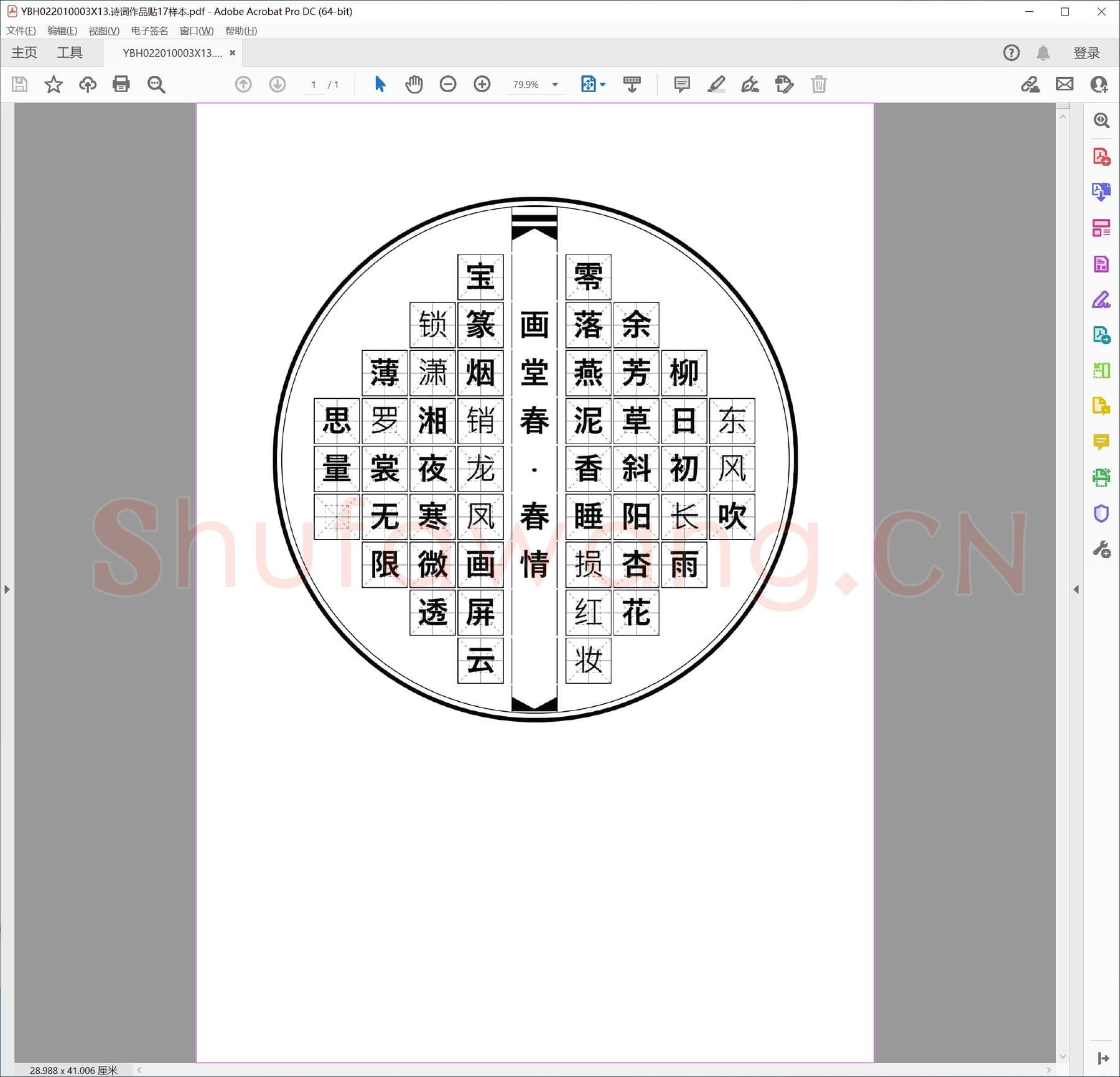This screenshot has width=1120, height=1077.
Task: Go to next page arrow
Action: click(x=278, y=84)
